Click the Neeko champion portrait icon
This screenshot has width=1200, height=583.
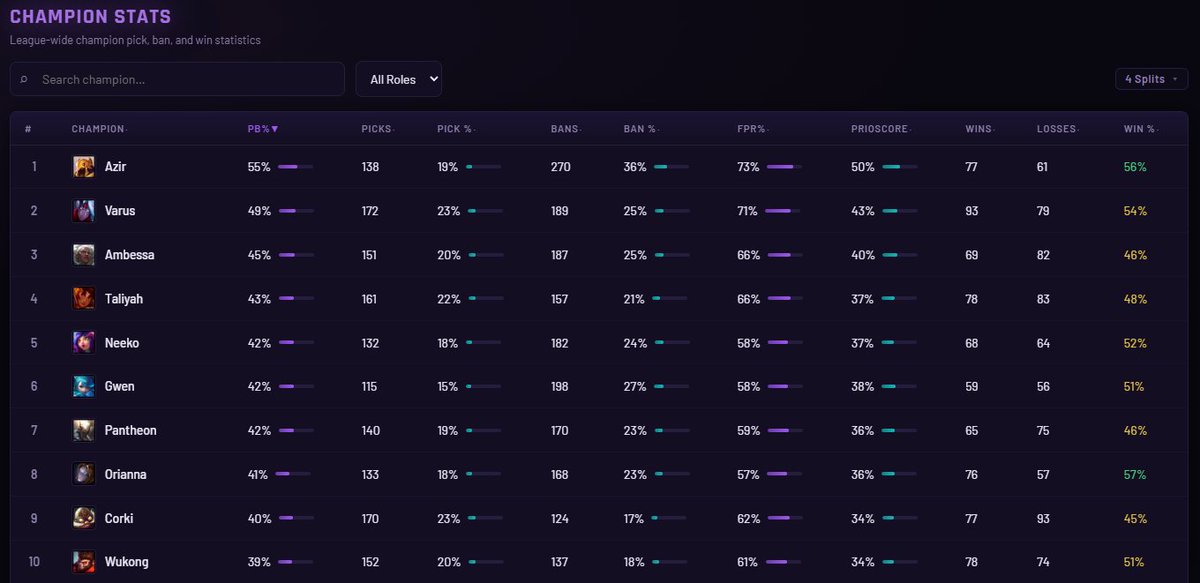point(84,343)
